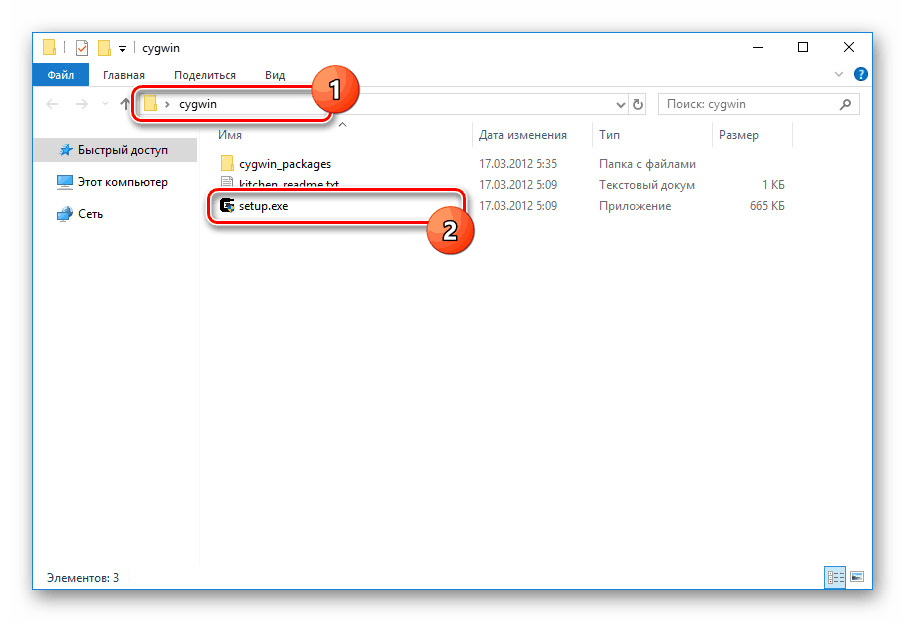Viewport: 905px width, 622px height.
Task: Expand the ribbon with the chevron
Action: [x=839, y=74]
